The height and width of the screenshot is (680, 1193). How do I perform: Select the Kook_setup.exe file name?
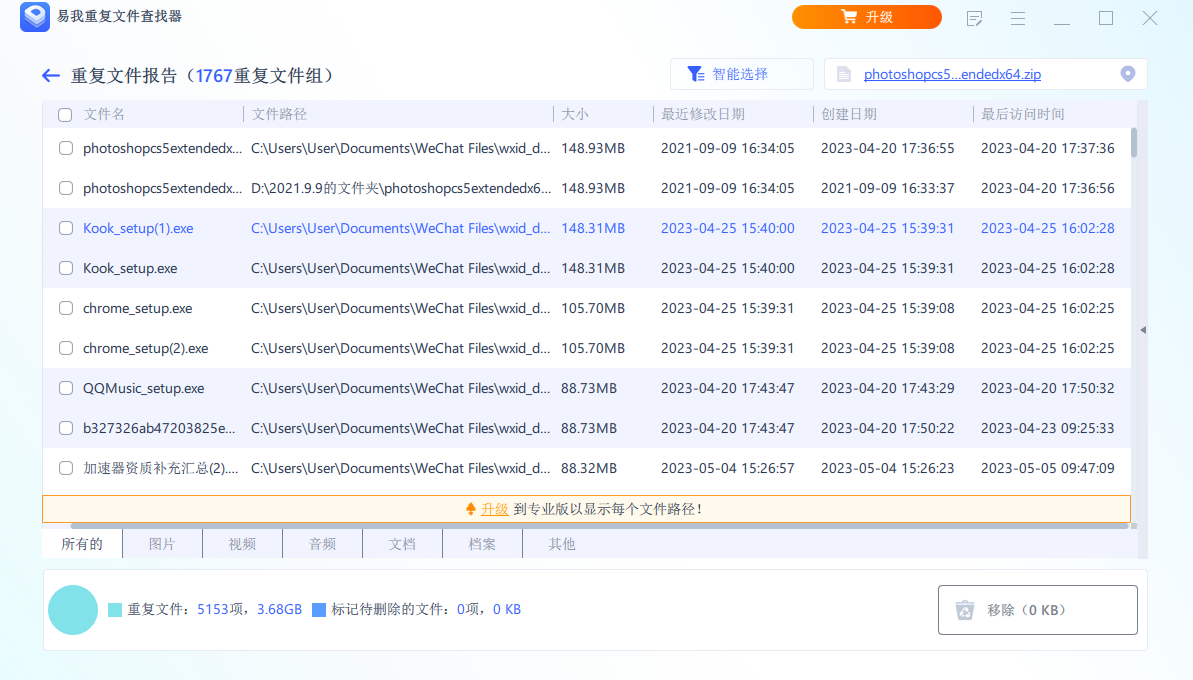[130, 268]
